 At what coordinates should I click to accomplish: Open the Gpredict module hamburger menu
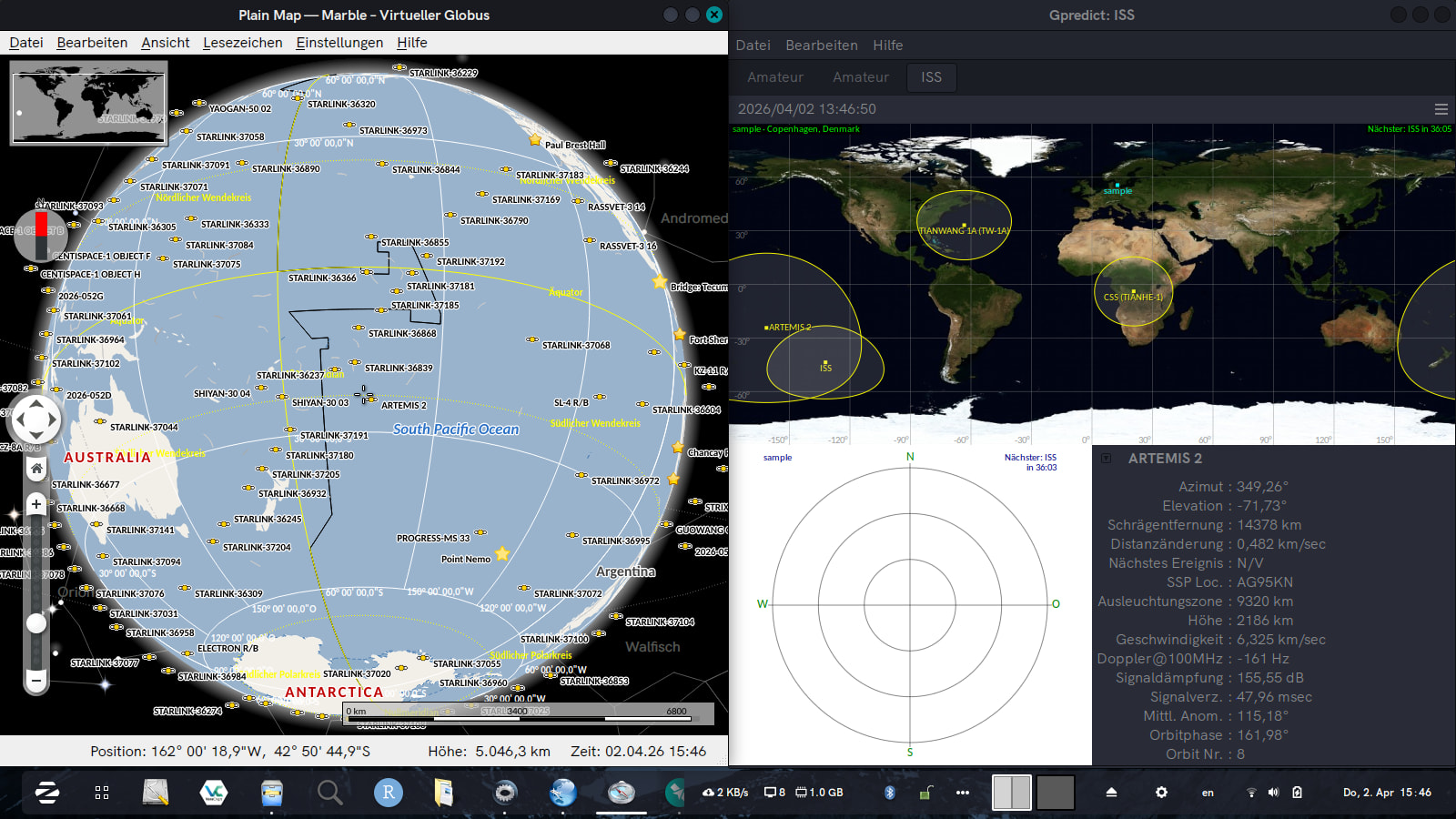tap(1441, 109)
